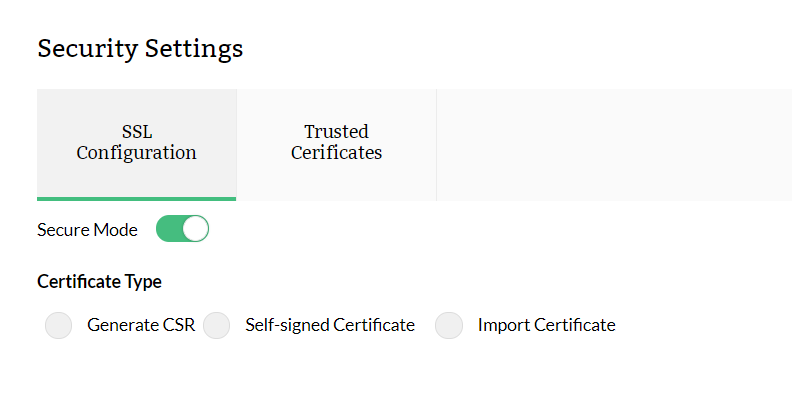Viewport: 792px width, 403px height.
Task: Open the Trusted Certificates tab
Action: 336,143
